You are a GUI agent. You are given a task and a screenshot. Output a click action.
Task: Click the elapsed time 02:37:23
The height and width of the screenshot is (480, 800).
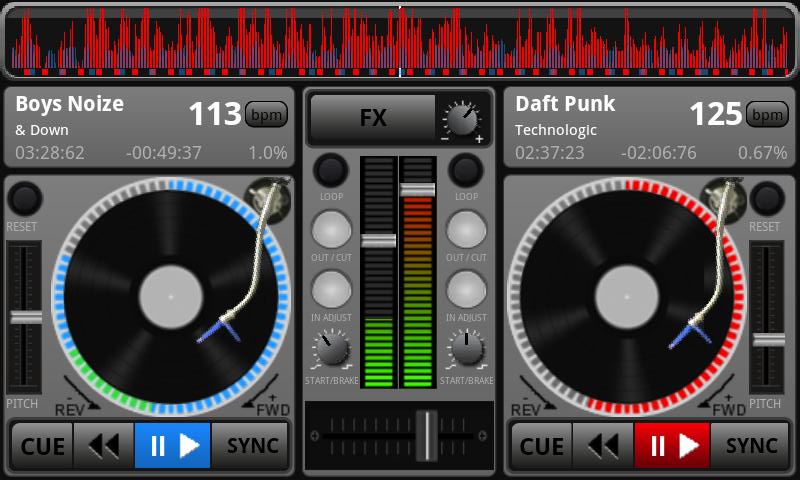coord(549,153)
